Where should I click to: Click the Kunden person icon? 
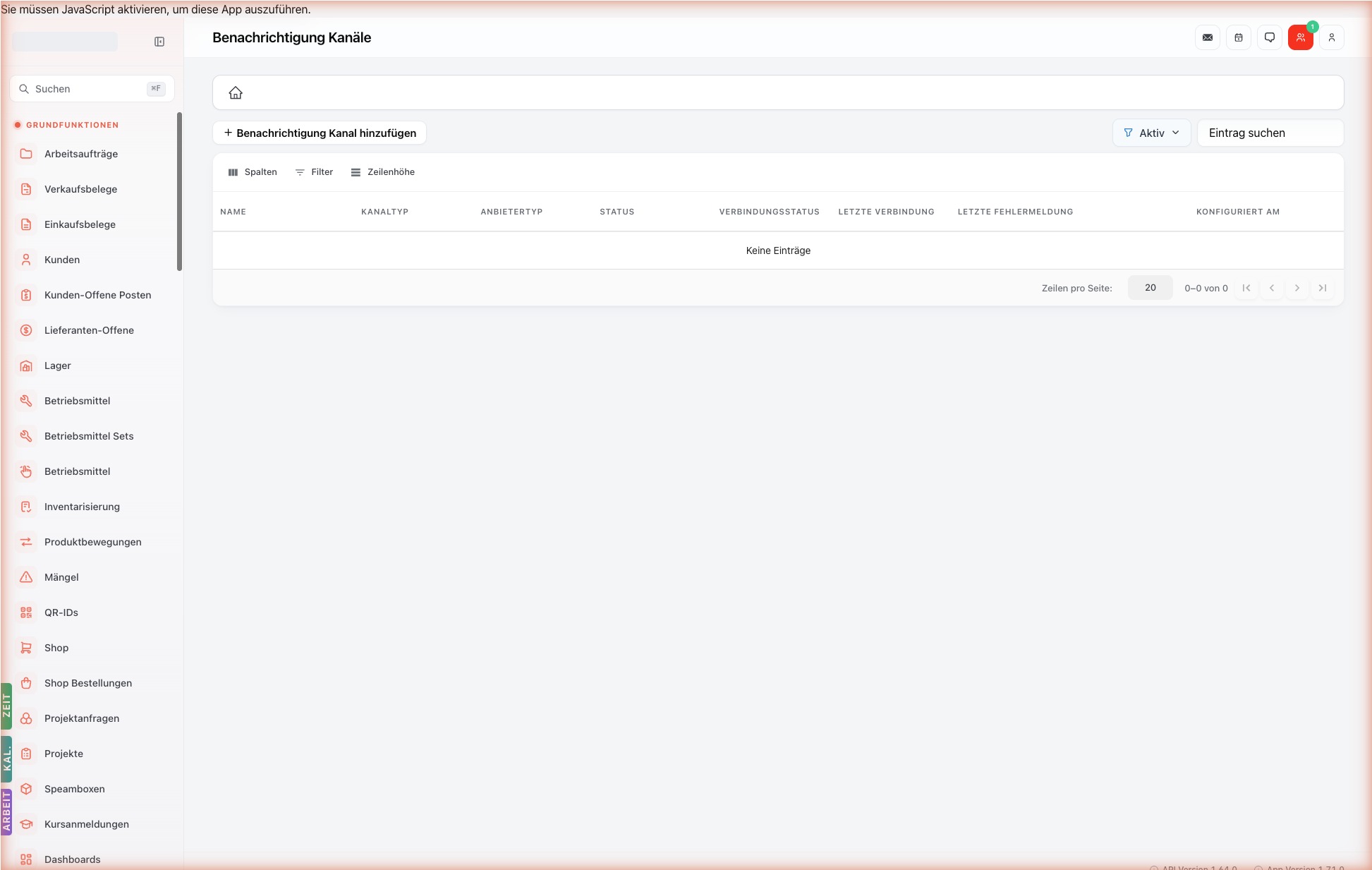[26, 260]
